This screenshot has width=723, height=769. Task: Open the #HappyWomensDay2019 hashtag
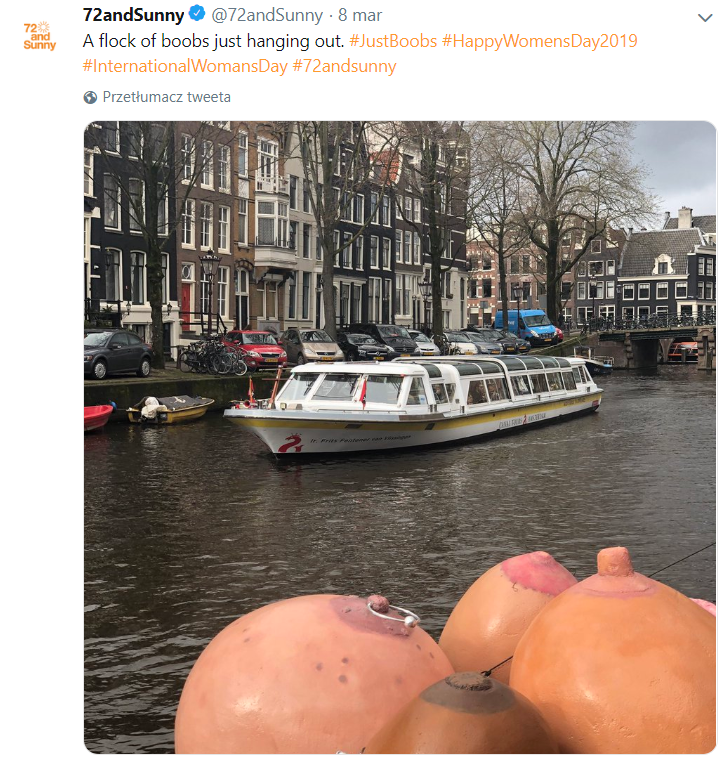(540, 41)
